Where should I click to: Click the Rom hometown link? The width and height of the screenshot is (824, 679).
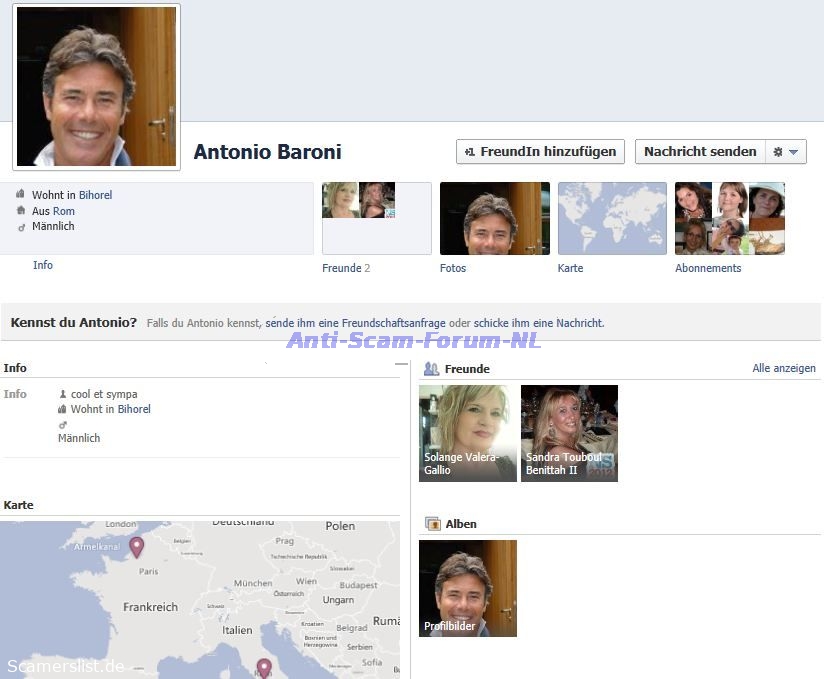[x=64, y=211]
